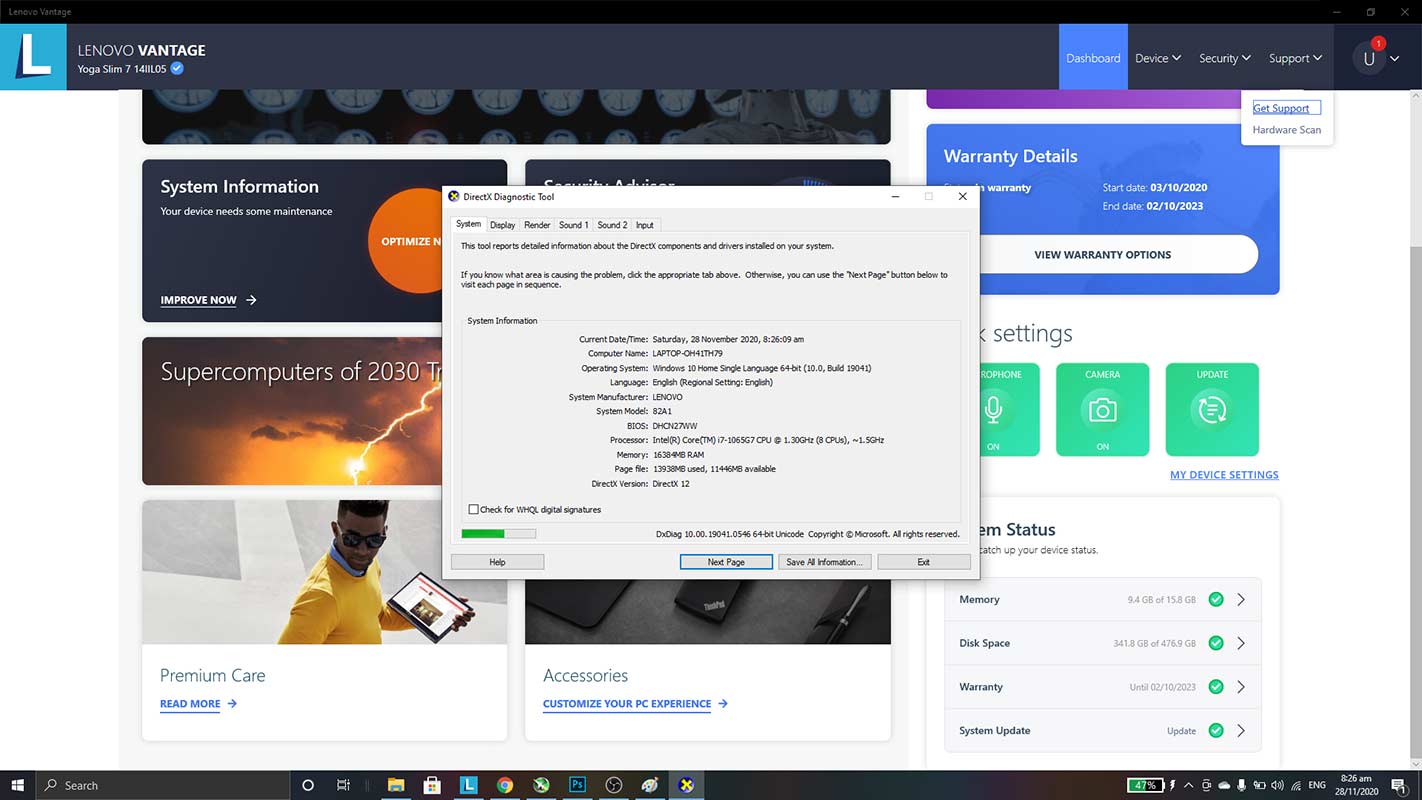Viewport: 1422px width, 800px height.
Task: Click the OneDrive cloud tray icon
Action: tap(1224, 785)
